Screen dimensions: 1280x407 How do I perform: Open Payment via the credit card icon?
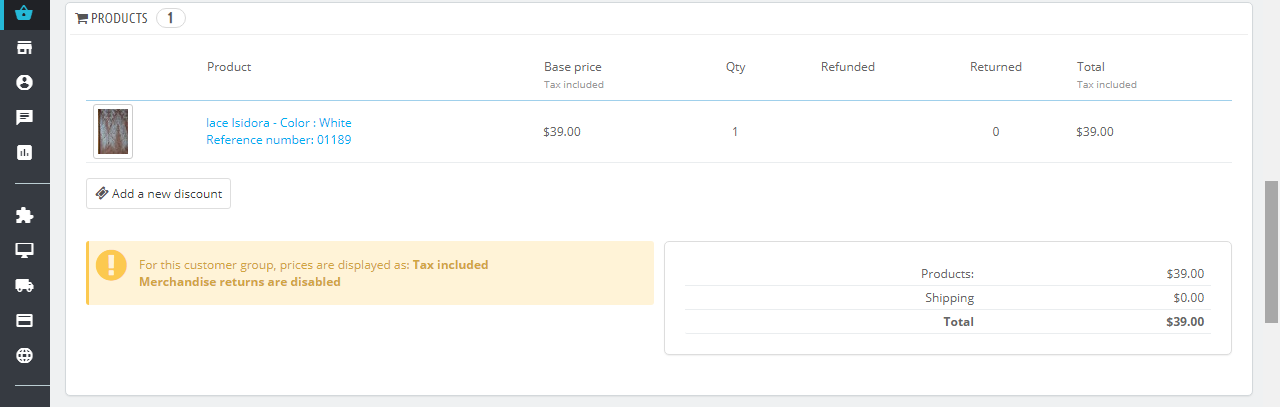pos(25,320)
